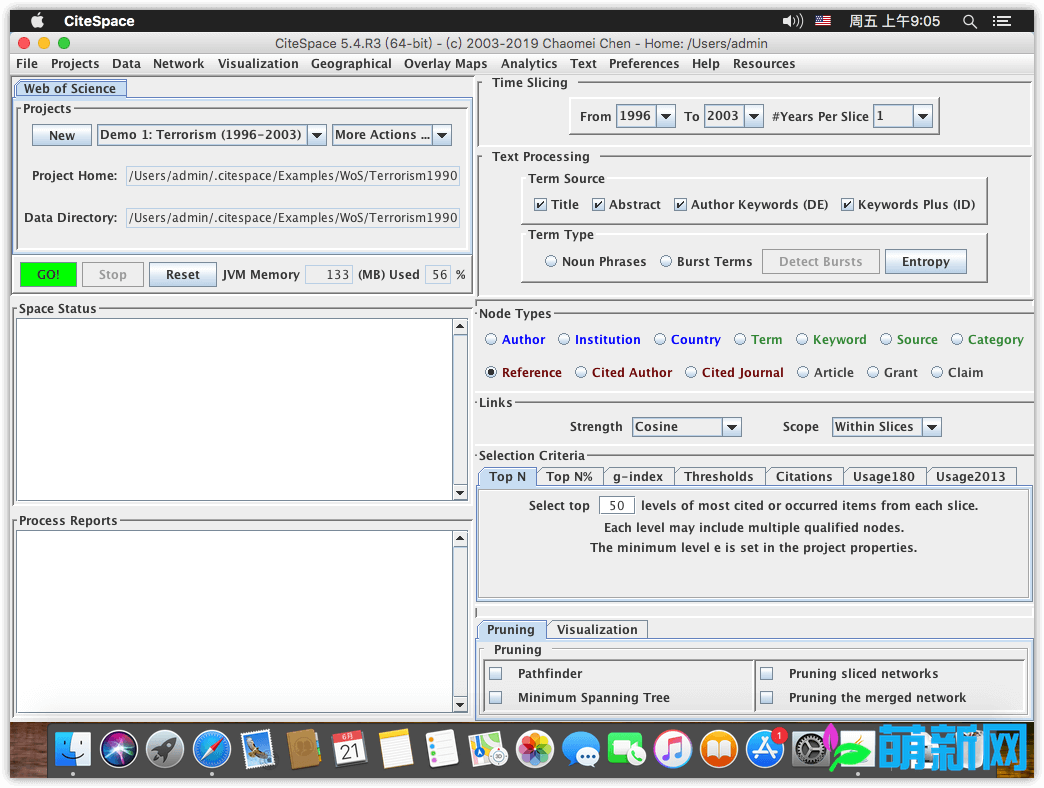Image resolution: width=1044 pixels, height=788 pixels.
Task: Choose Keyword node type
Action: pyautogui.click(x=802, y=339)
